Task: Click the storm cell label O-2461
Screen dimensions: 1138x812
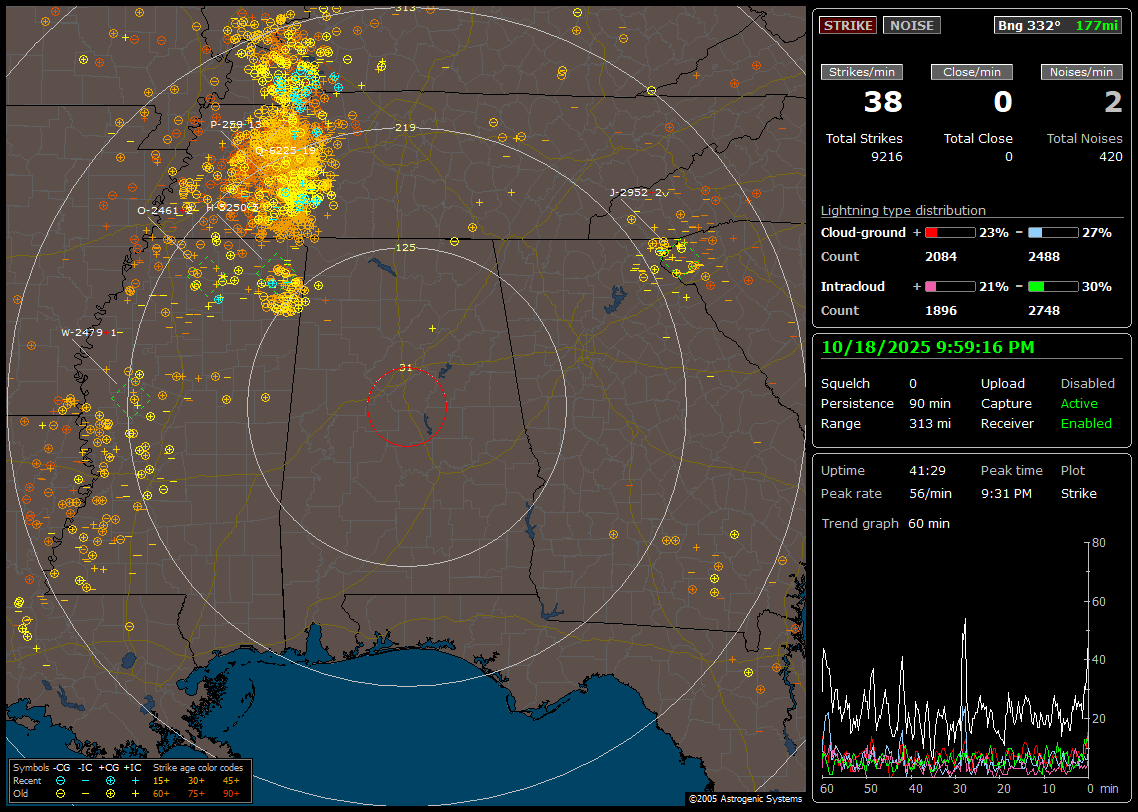Action: click(x=159, y=211)
